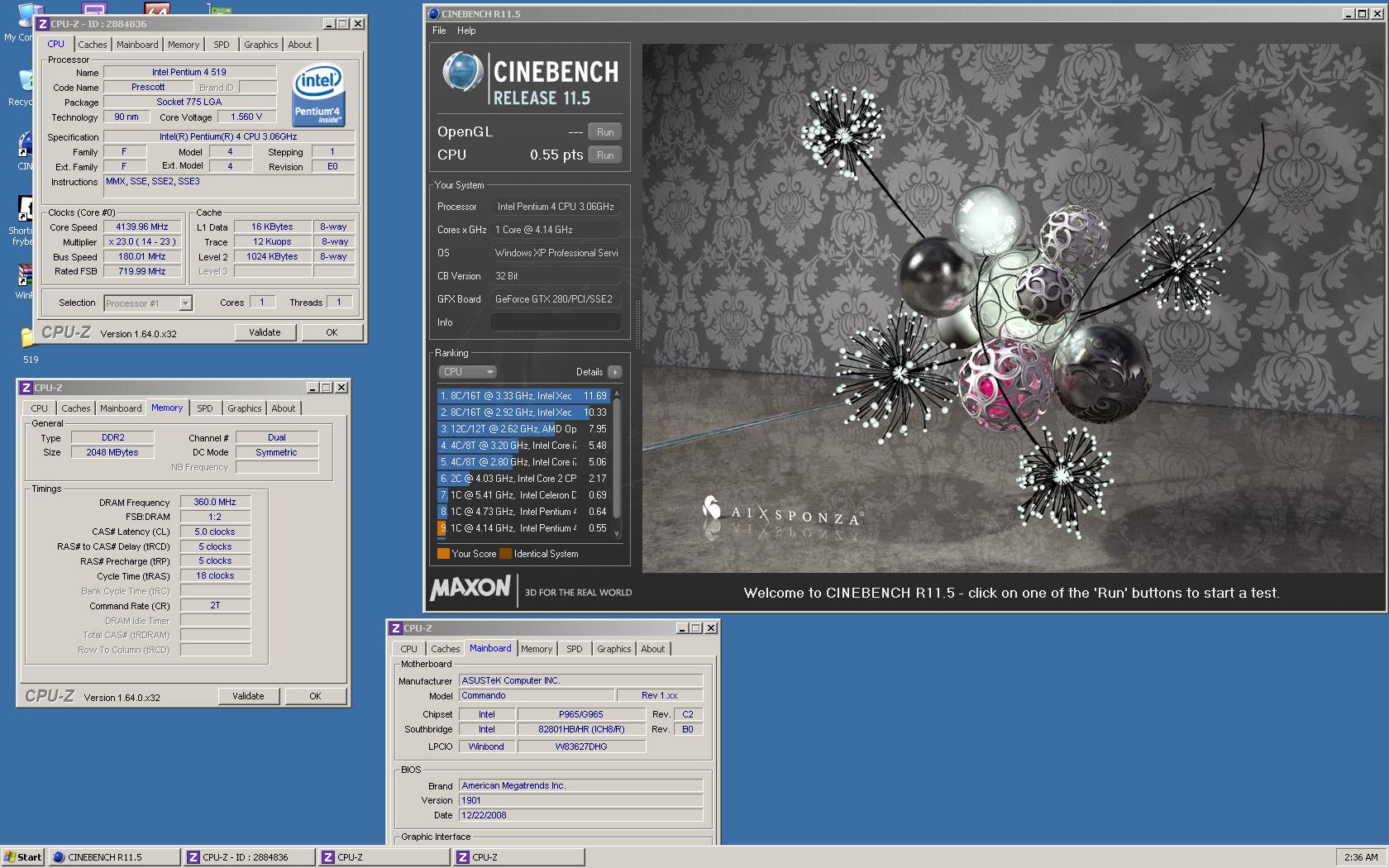The width and height of the screenshot is (1389, 868).
Task: Click the orange Your Score legend swatch
Action: coord(443,554)
